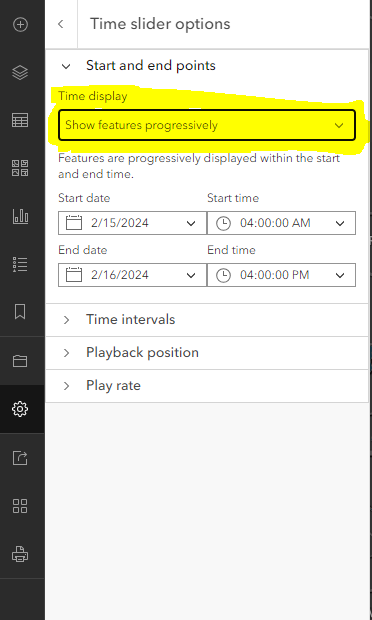The width and height of the screenshot is (372, 620).
Task: Open the Legend list icon
Action: pyautogui.click(x=20, y=264)
